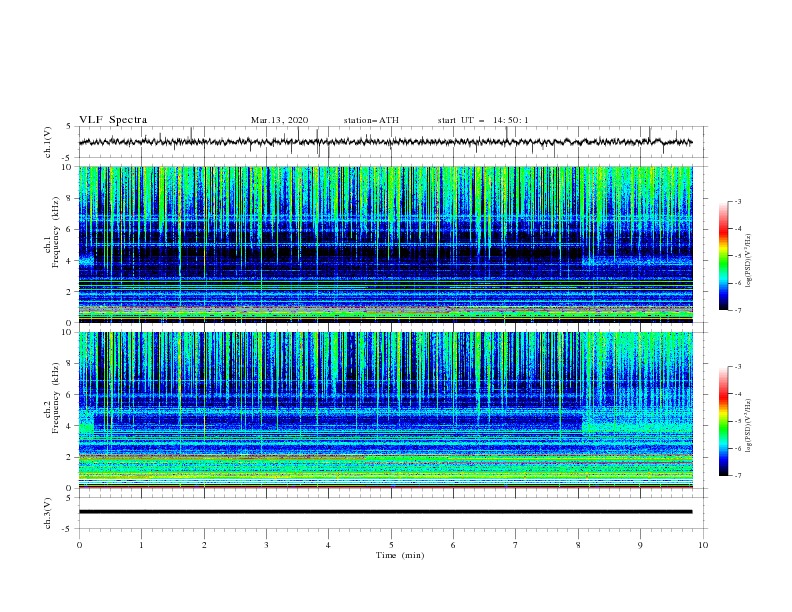Click the ch.1 spectrogram color bar
The height and width of the screenshot is (612, 792).
coord(723,256)
